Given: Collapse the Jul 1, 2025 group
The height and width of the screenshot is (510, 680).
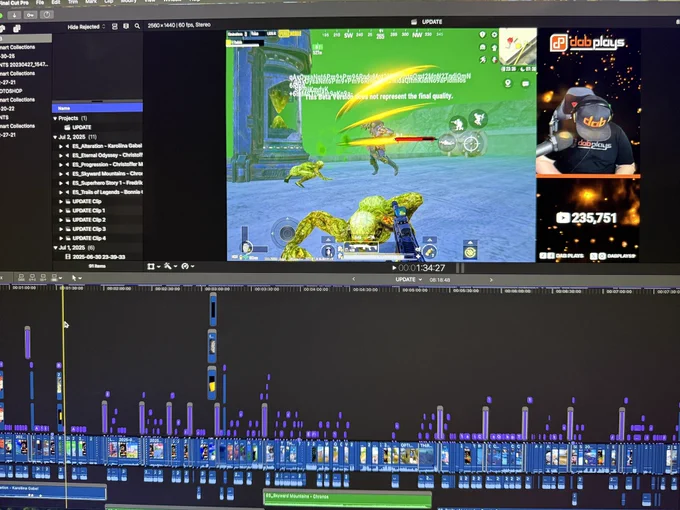Looking at the screenshot, I should (55, 248).
